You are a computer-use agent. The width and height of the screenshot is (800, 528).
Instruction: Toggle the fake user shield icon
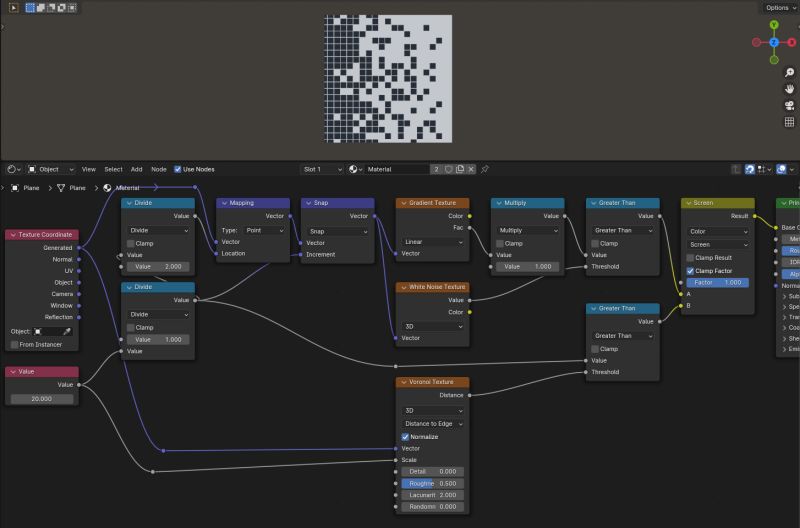[x=448, y=169]
